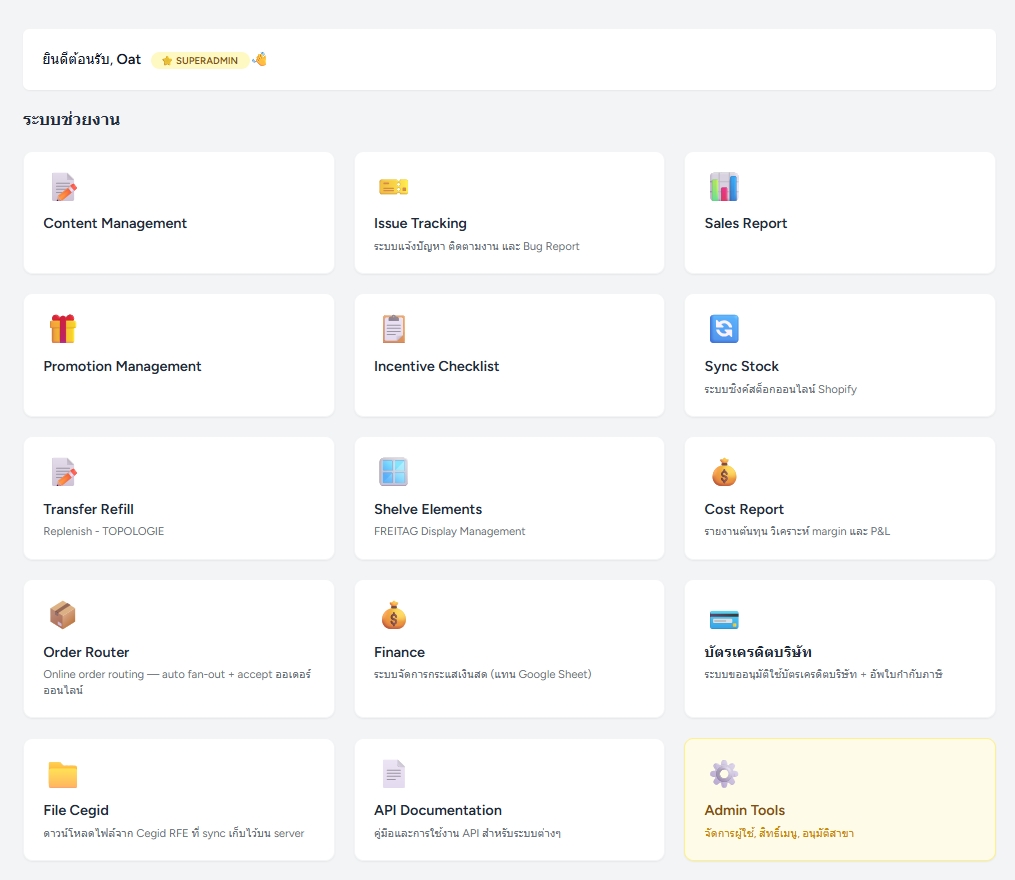Click the Incentive Checklist clipboard icon

click(394, 329)
